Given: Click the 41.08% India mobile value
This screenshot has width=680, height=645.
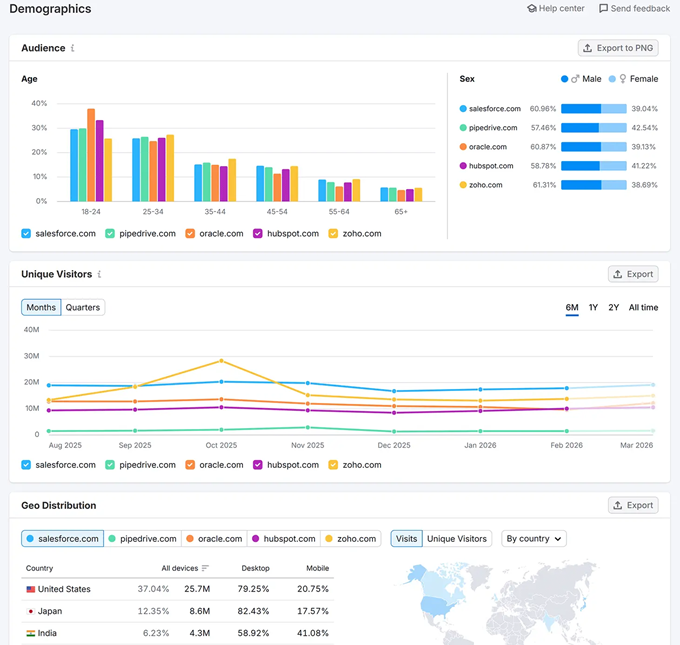Looking at the screenshot, I should pos(313,633).
